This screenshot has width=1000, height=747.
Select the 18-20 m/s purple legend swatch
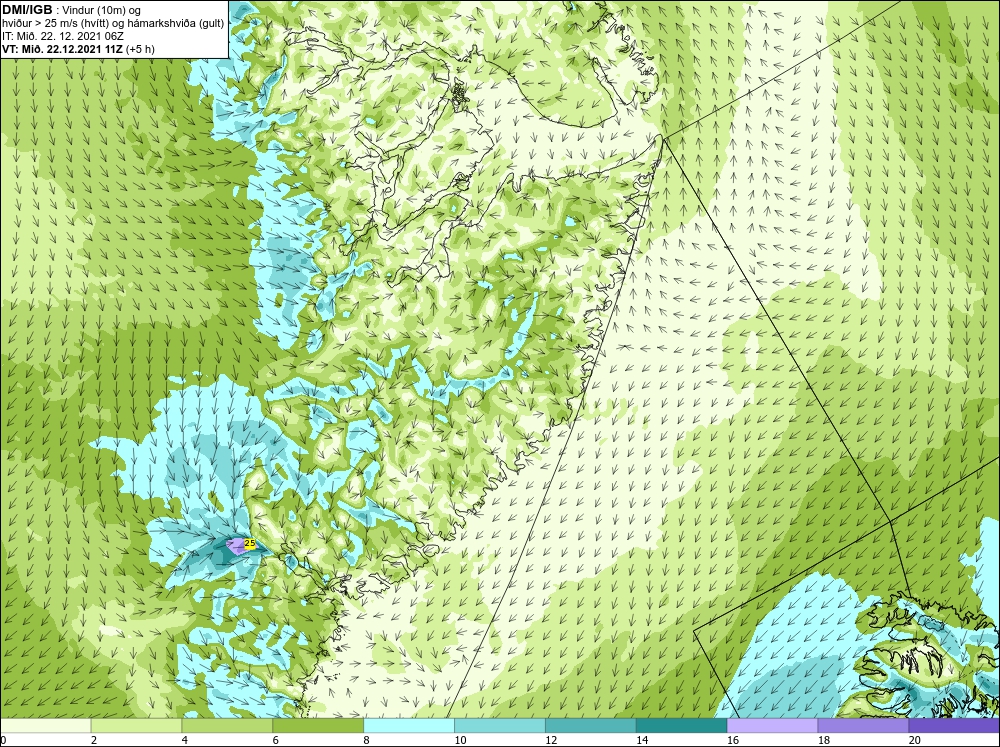863,726
